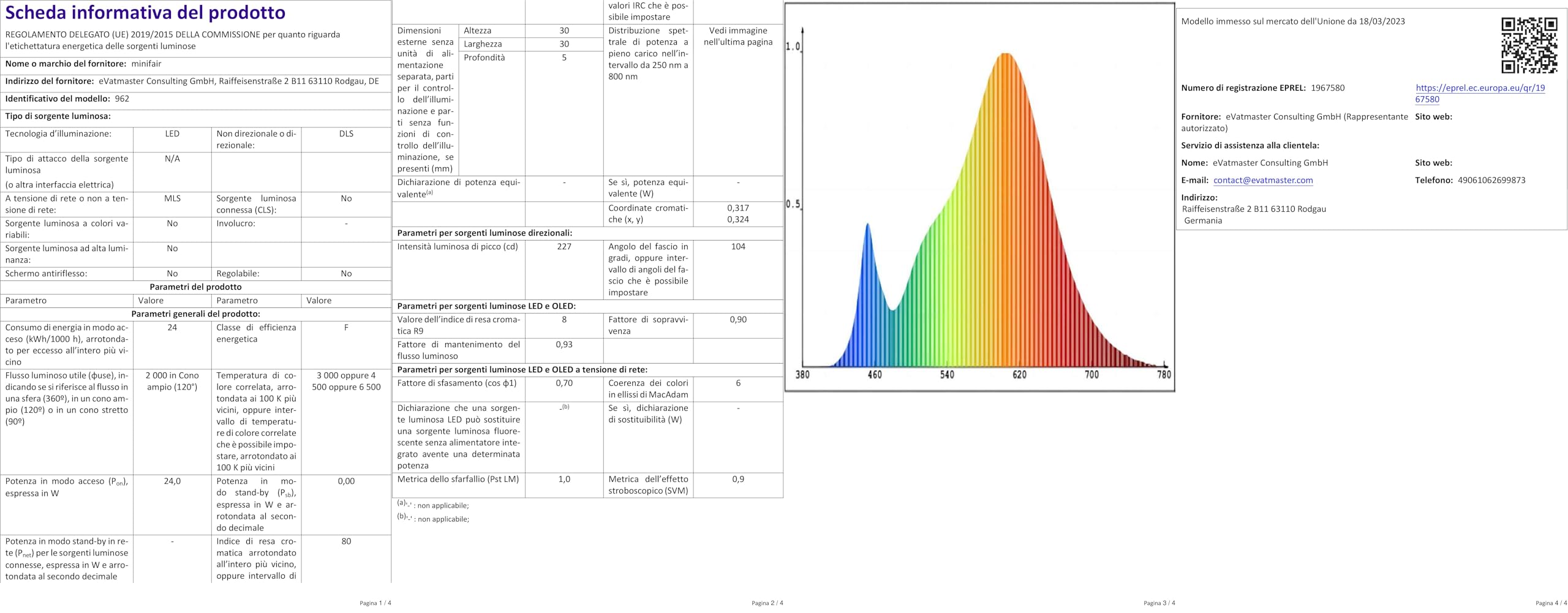Image resolution: width=1568 pixels, height=613 pixels.
Task: Click the Profondità dimension value '5'
Action: [564, 58]
